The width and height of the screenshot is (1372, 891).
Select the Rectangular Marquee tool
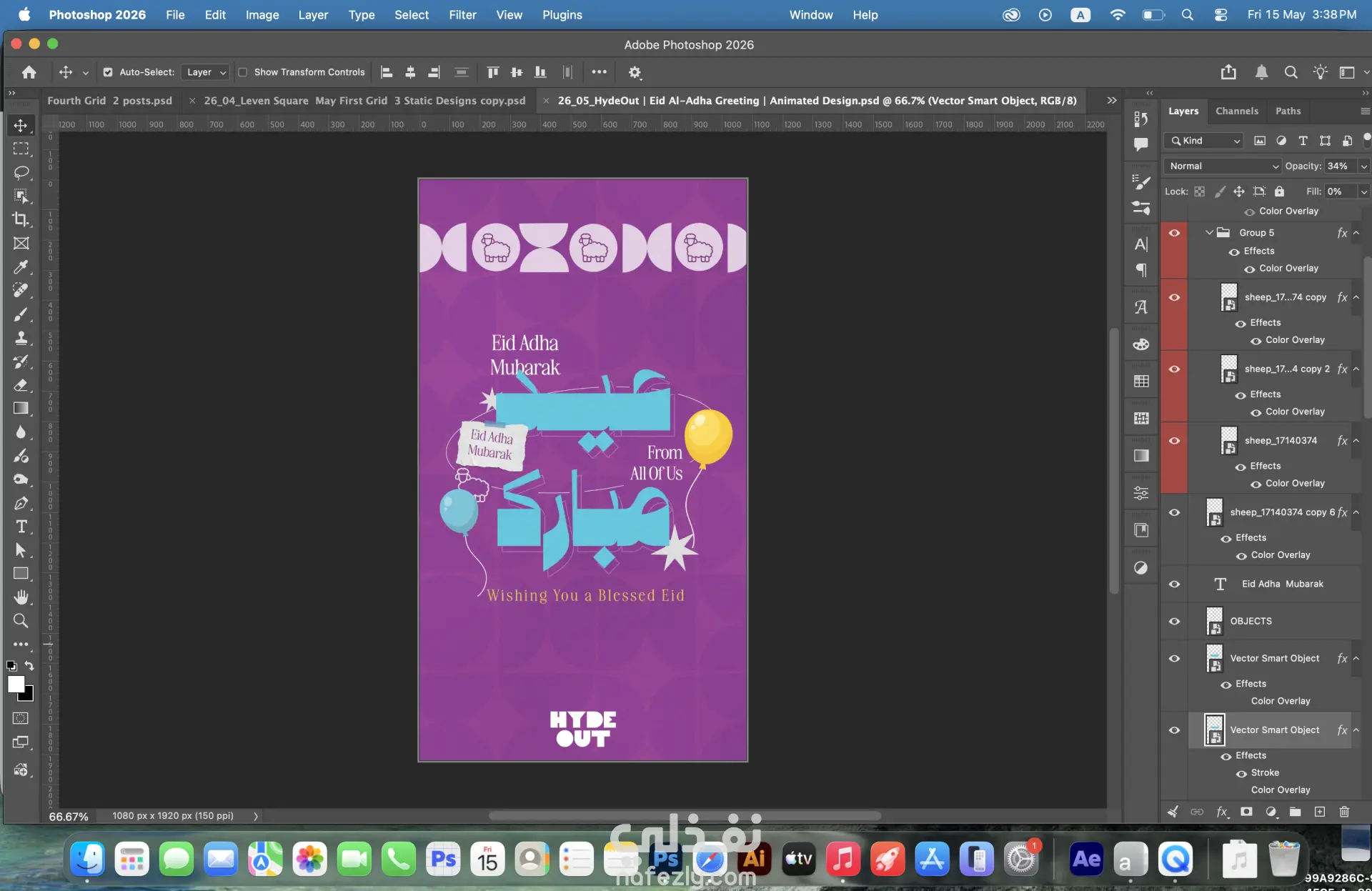pos(21,149)
